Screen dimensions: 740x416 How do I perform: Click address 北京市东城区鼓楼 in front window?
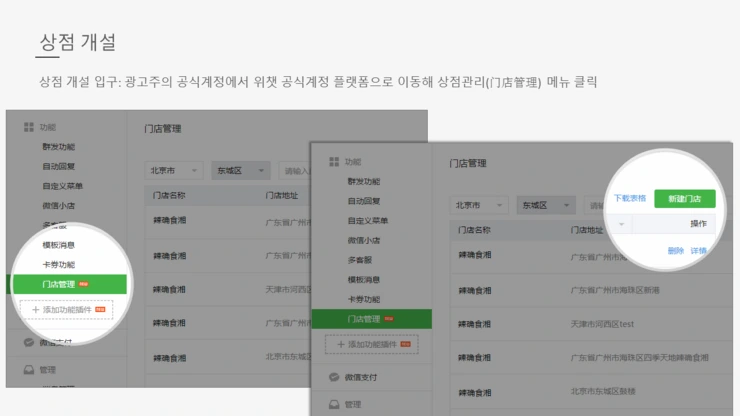(603, 391)
